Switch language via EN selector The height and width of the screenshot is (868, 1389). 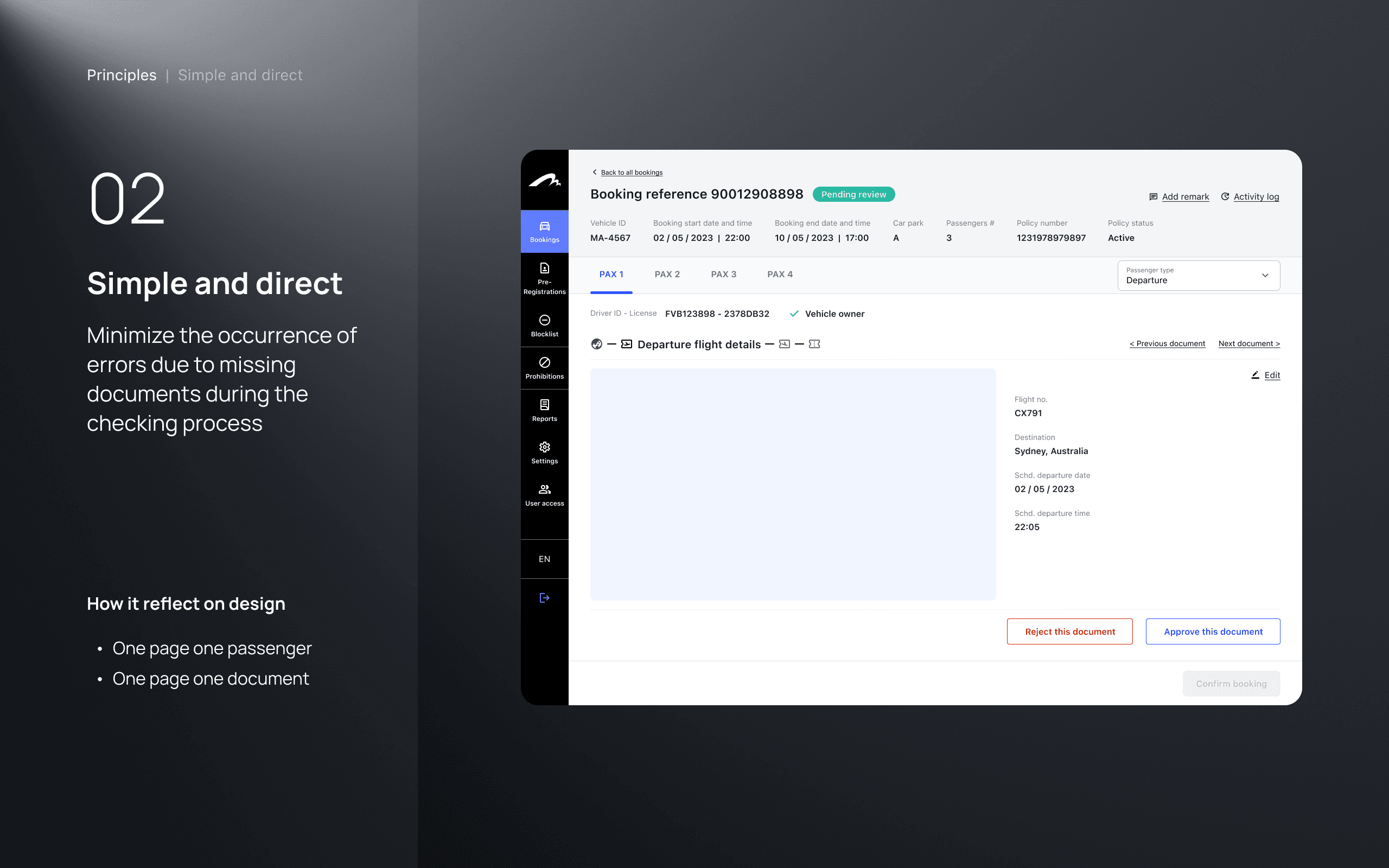point(544,559)
